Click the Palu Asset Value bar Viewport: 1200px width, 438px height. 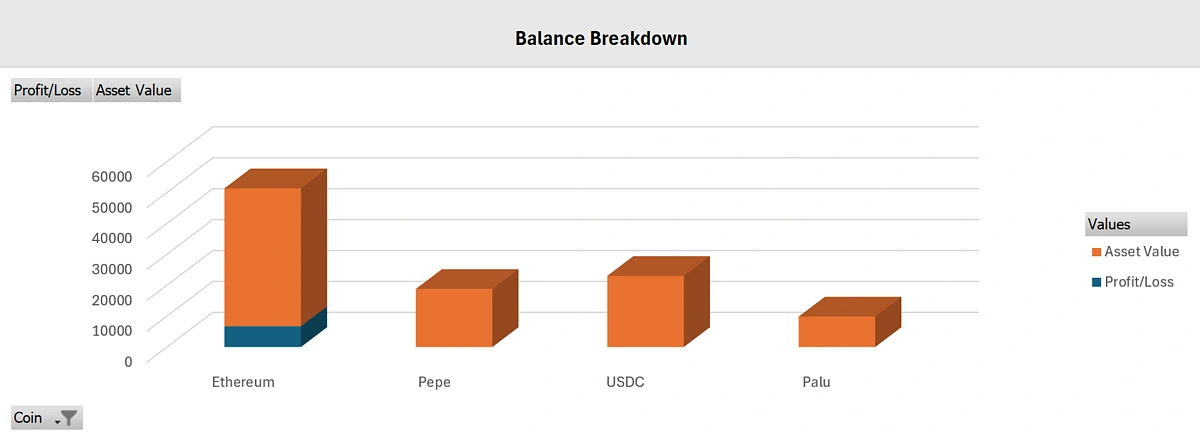(x=837, y=331)
